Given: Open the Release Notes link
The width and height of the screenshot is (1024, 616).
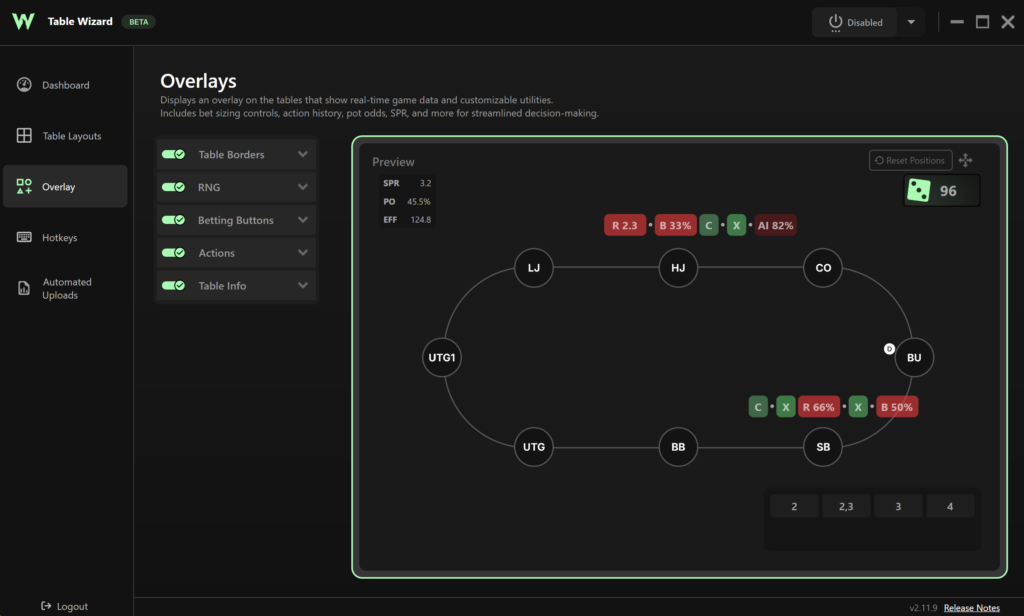Looking at the screenshot, I should tap(971, 608).
